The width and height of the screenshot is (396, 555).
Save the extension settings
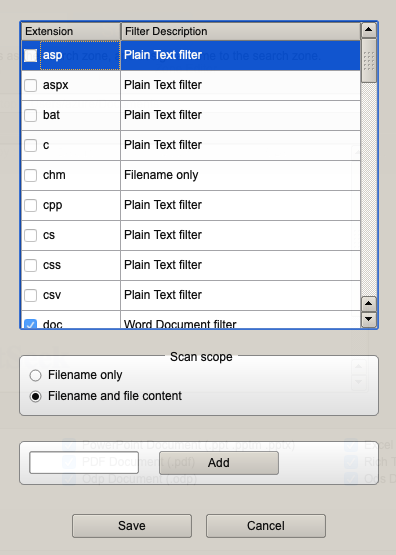pyautogui.click(x=132, y=526)
